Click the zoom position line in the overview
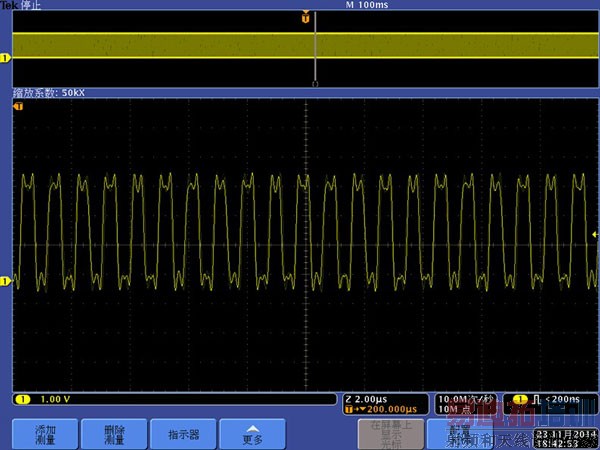This screenshot has height=450, width=600. click(315, 48)
